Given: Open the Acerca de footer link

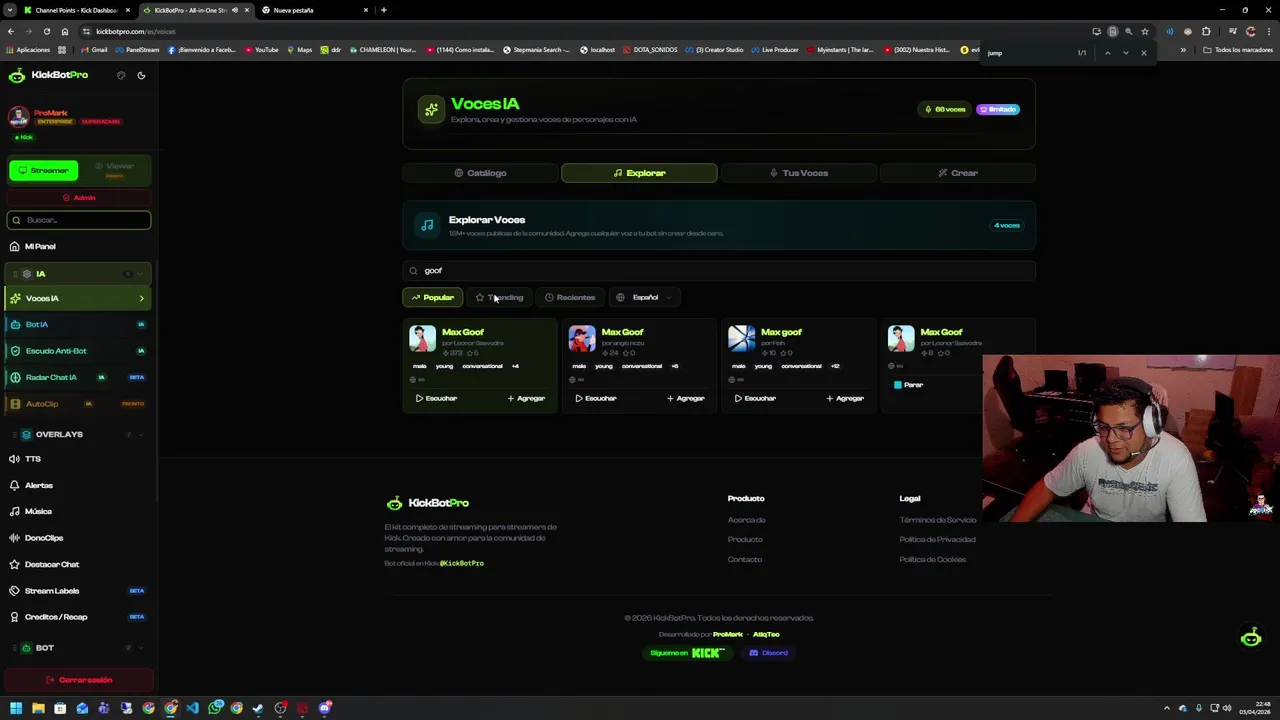Looking at the screenshot, I should [746, 520].
